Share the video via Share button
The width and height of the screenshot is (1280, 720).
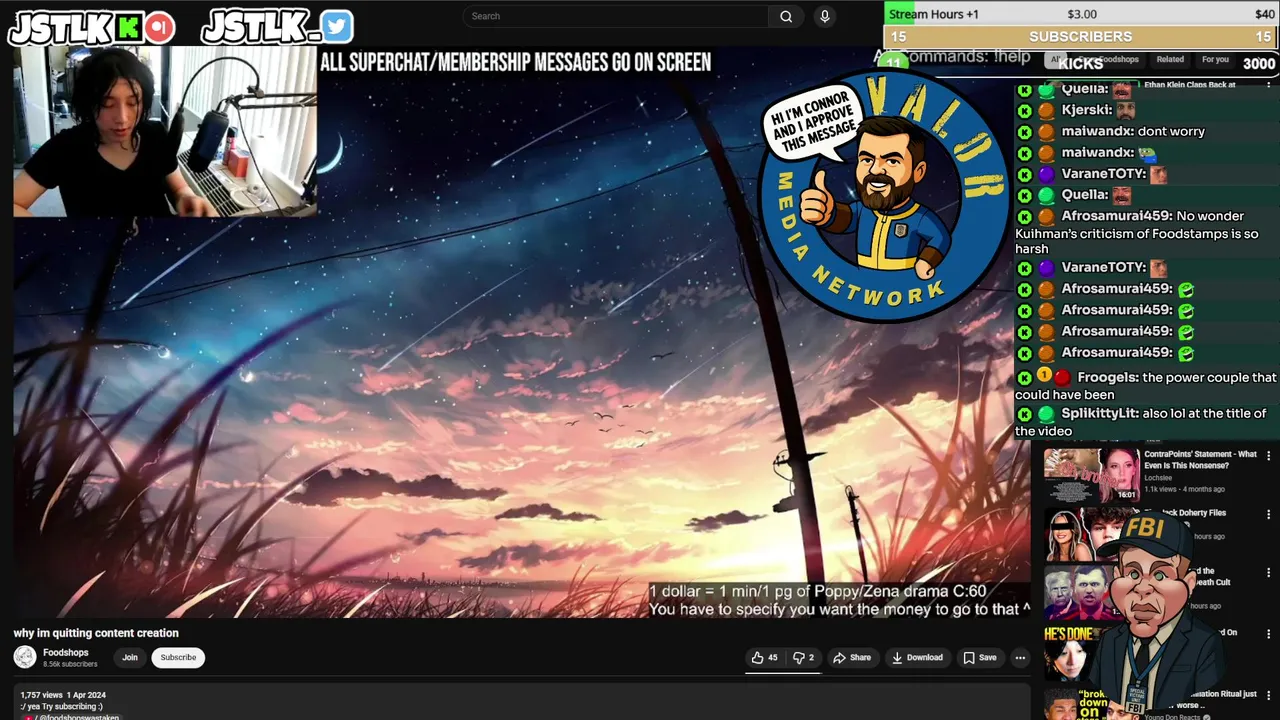click(x=852, y=658)
